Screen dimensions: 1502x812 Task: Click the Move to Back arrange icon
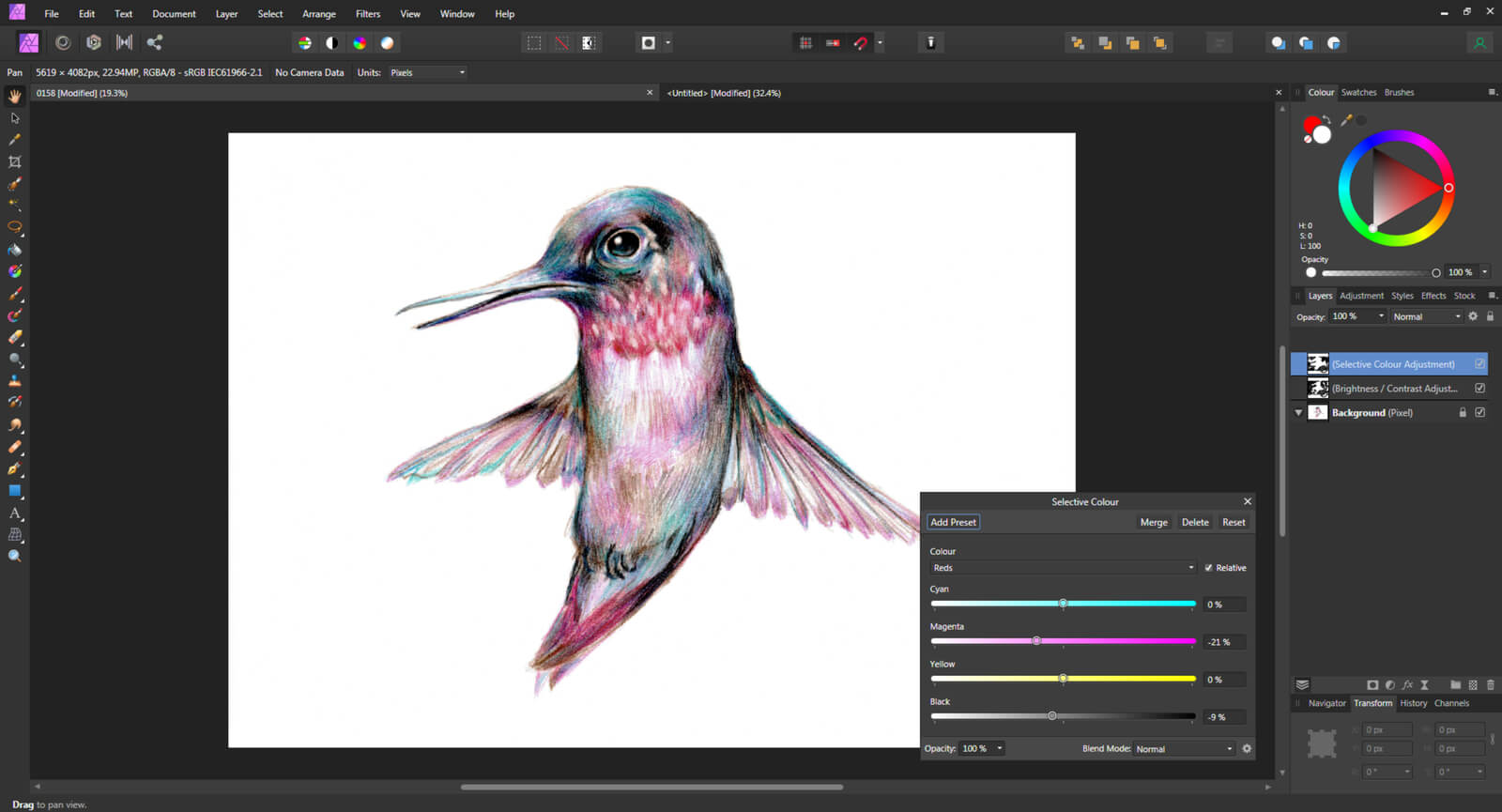[x=1078, y=43]
